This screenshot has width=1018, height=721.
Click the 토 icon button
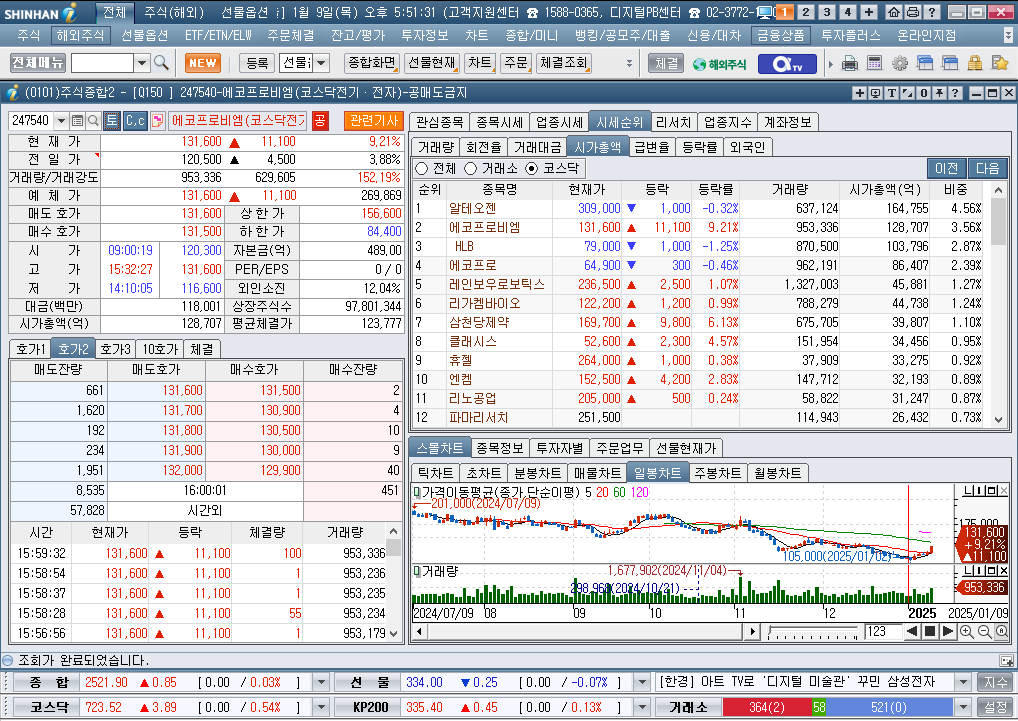[x=112, y=121]
